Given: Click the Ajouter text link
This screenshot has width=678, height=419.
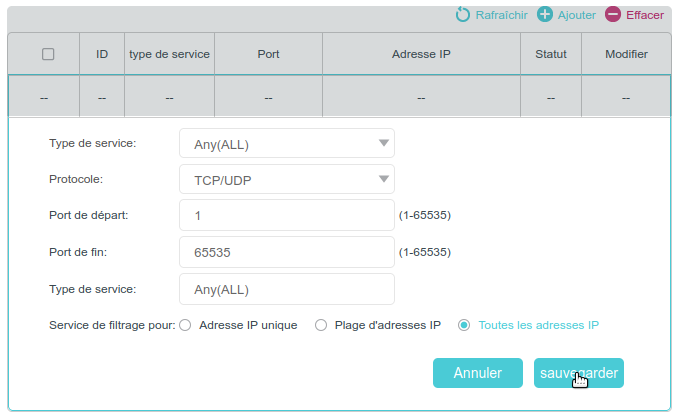Looking at the screenshot, I should (x=577, y=15).
